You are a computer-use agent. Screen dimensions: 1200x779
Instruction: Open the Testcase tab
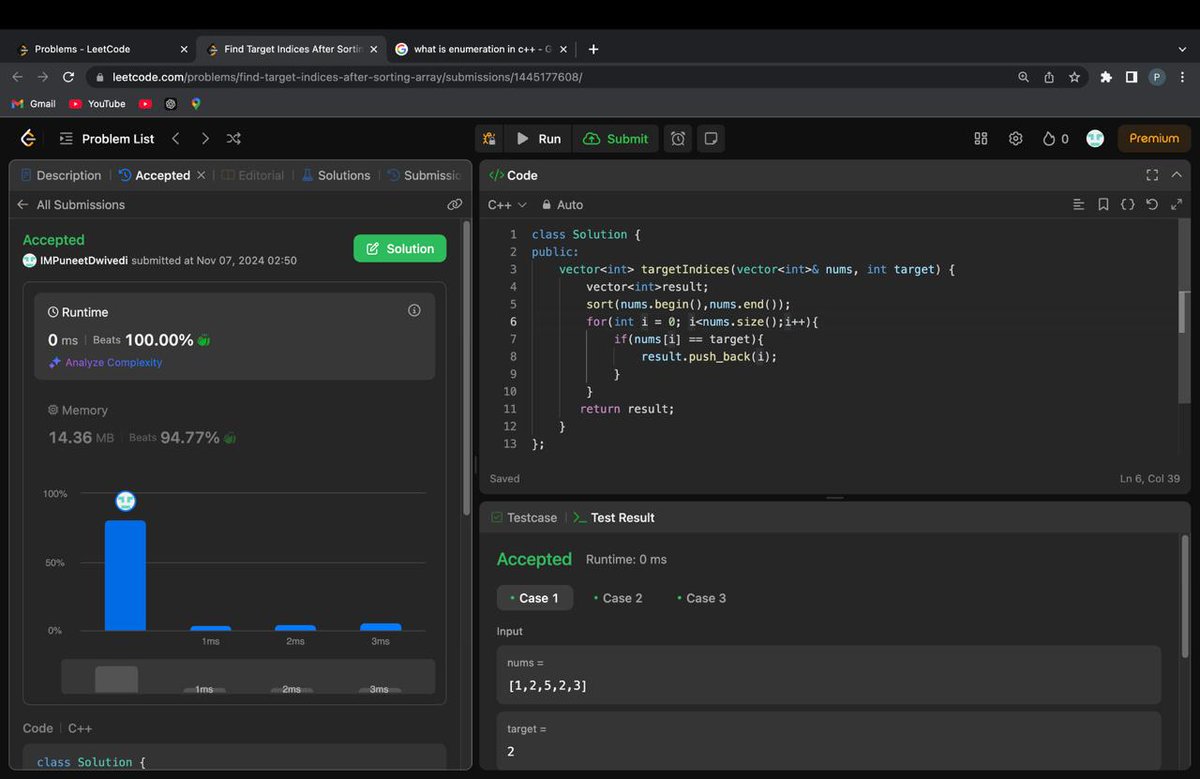pyautogui.click(x=524, y=517)
